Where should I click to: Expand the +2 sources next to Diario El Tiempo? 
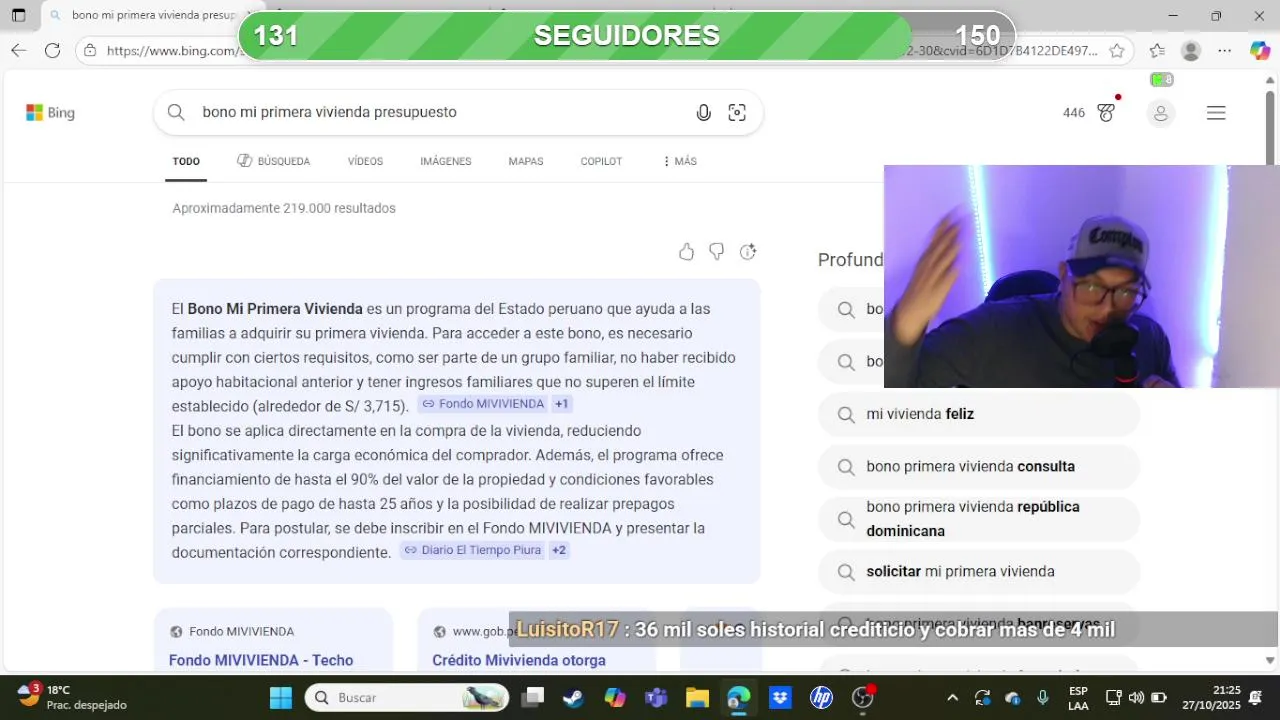click(559, 550)
